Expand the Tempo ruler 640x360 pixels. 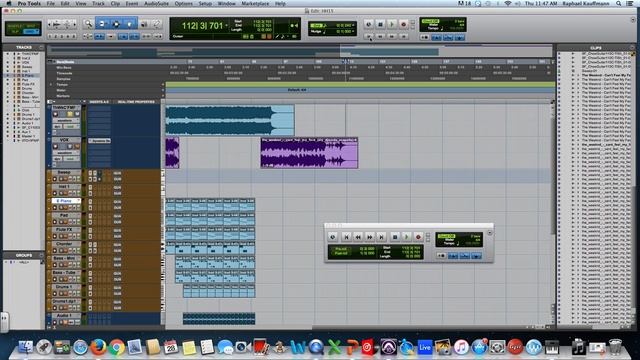[x=51, y=85]
